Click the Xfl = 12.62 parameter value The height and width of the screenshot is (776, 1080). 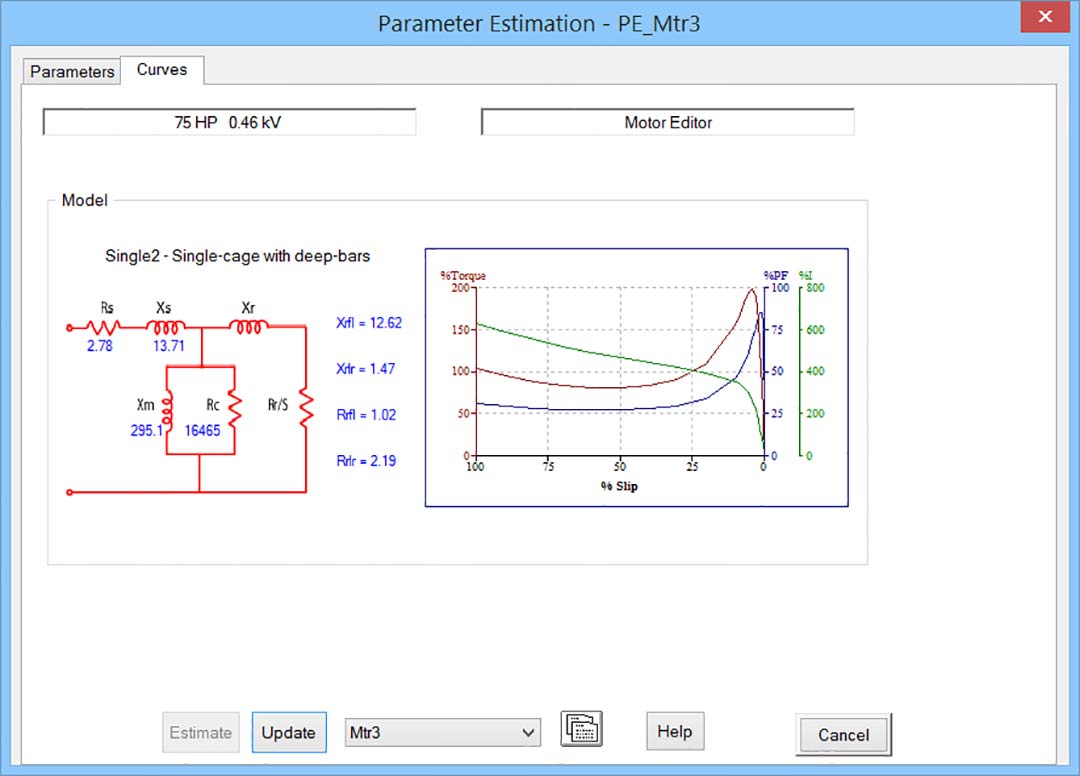[368, 323]
